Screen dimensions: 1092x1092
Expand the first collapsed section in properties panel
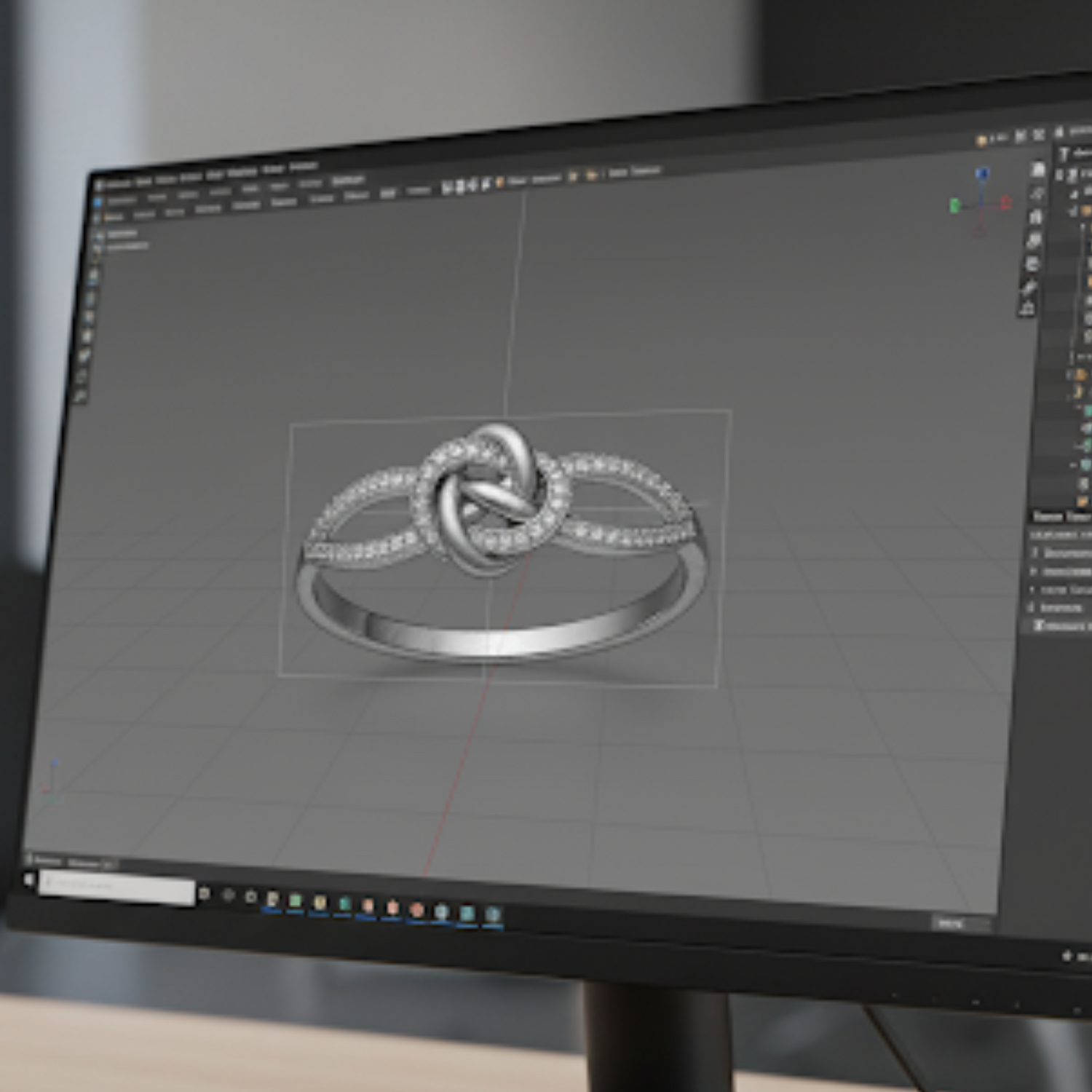1034,553
